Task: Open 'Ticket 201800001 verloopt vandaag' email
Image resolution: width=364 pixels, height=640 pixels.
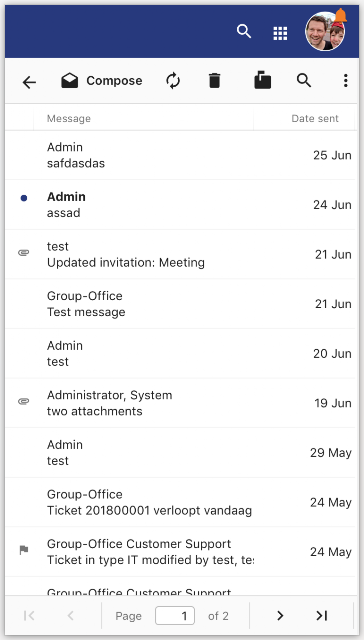Action: [180, 502]
